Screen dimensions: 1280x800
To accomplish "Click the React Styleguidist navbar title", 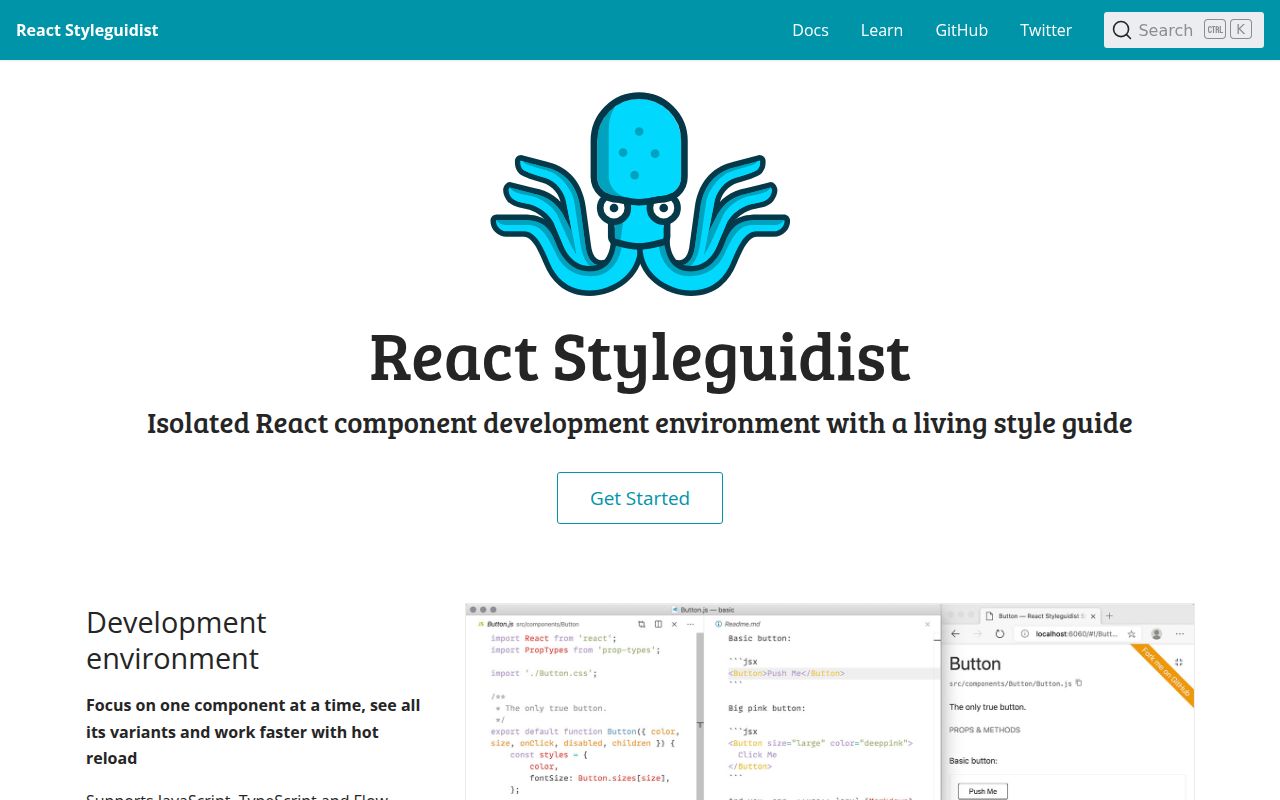I will coord(87,30).
